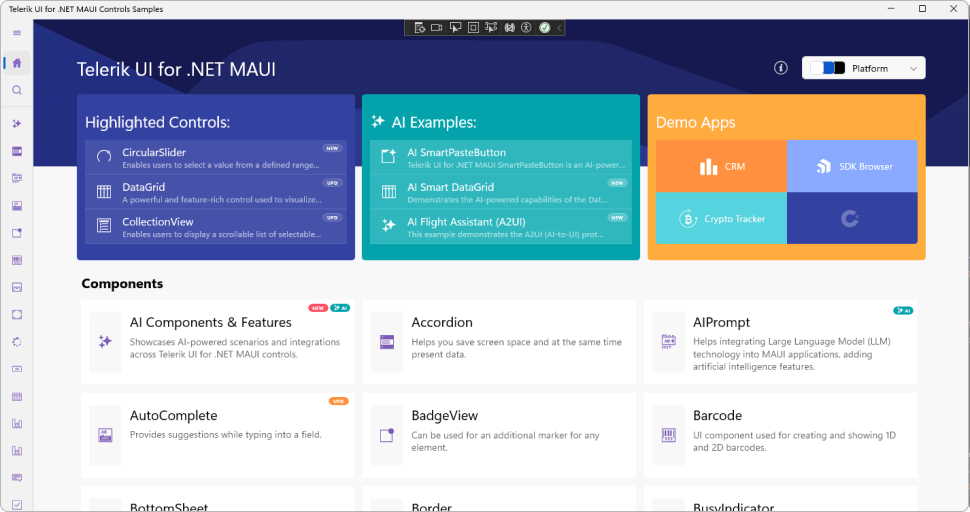Click the AIPrompt card's icon
Image resolution: width=970 pixels, height=512 pixels.
click(x=669, y=341)
